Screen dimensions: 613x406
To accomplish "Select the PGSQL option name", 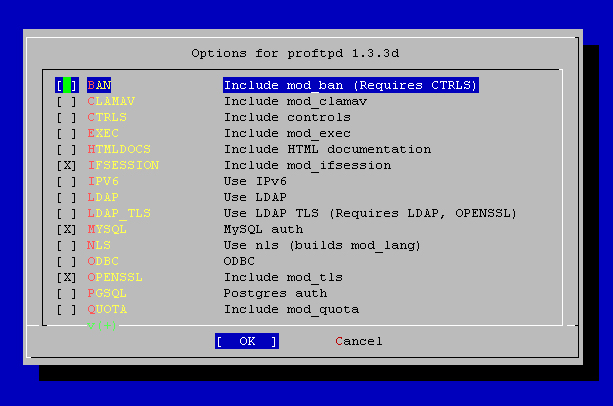I will coord(107,293).
